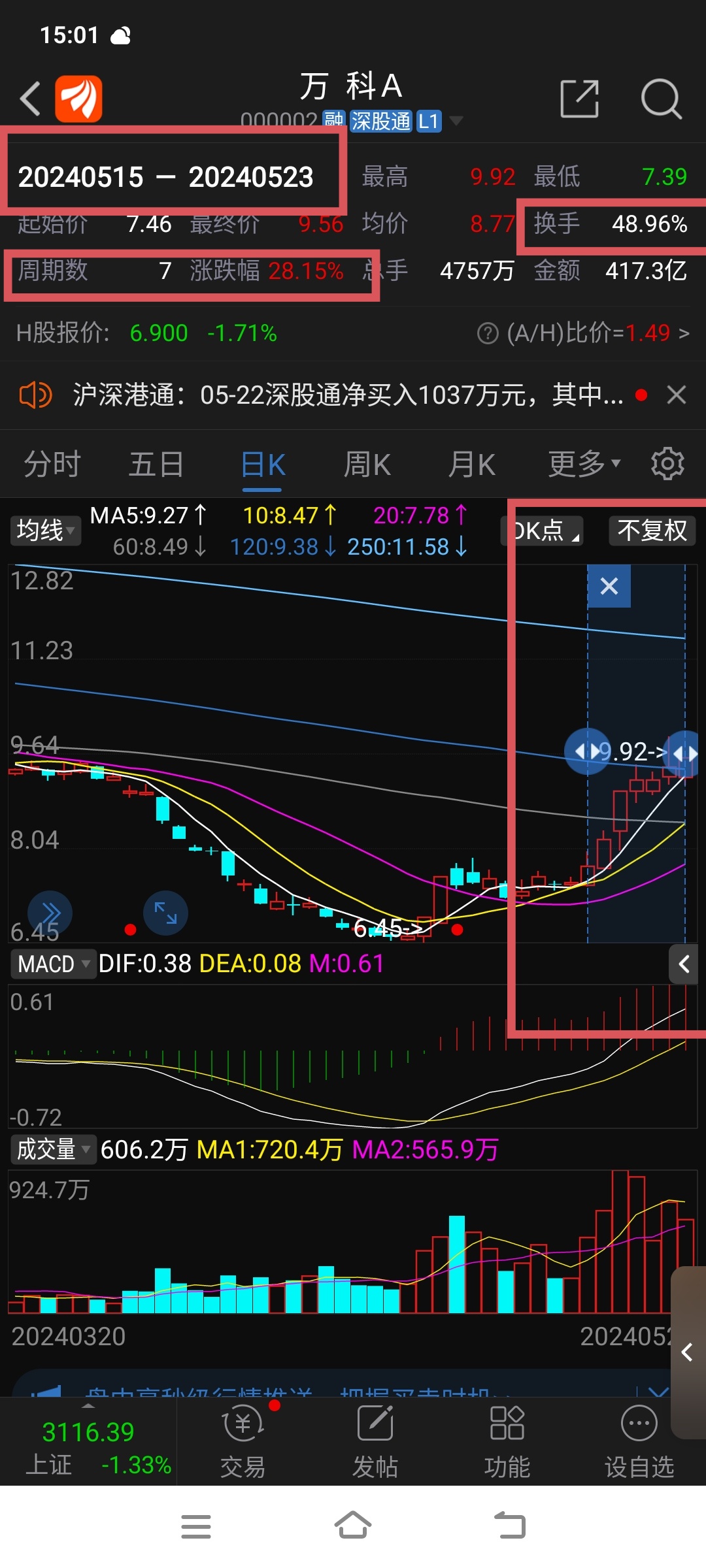Switch to 五日 chart tab
706x1568 pixels.
coord(156,465)
